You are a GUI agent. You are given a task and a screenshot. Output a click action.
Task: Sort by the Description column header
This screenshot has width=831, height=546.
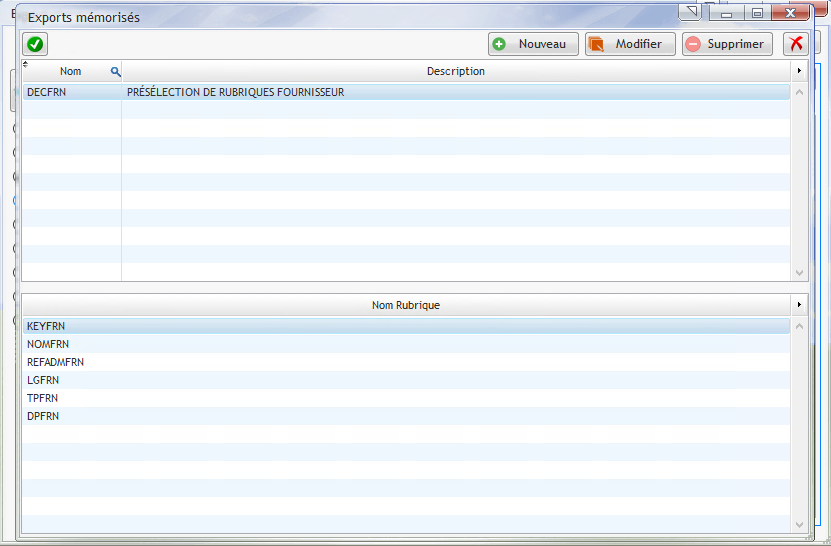pyautogui.click(x=455, y=72)
